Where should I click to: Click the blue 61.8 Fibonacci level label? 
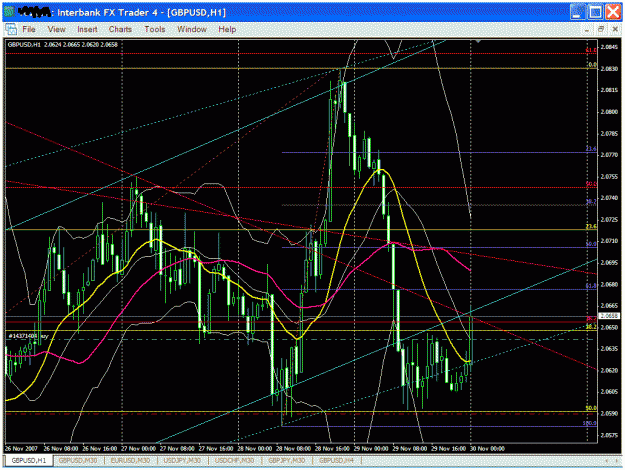[591, 285]
